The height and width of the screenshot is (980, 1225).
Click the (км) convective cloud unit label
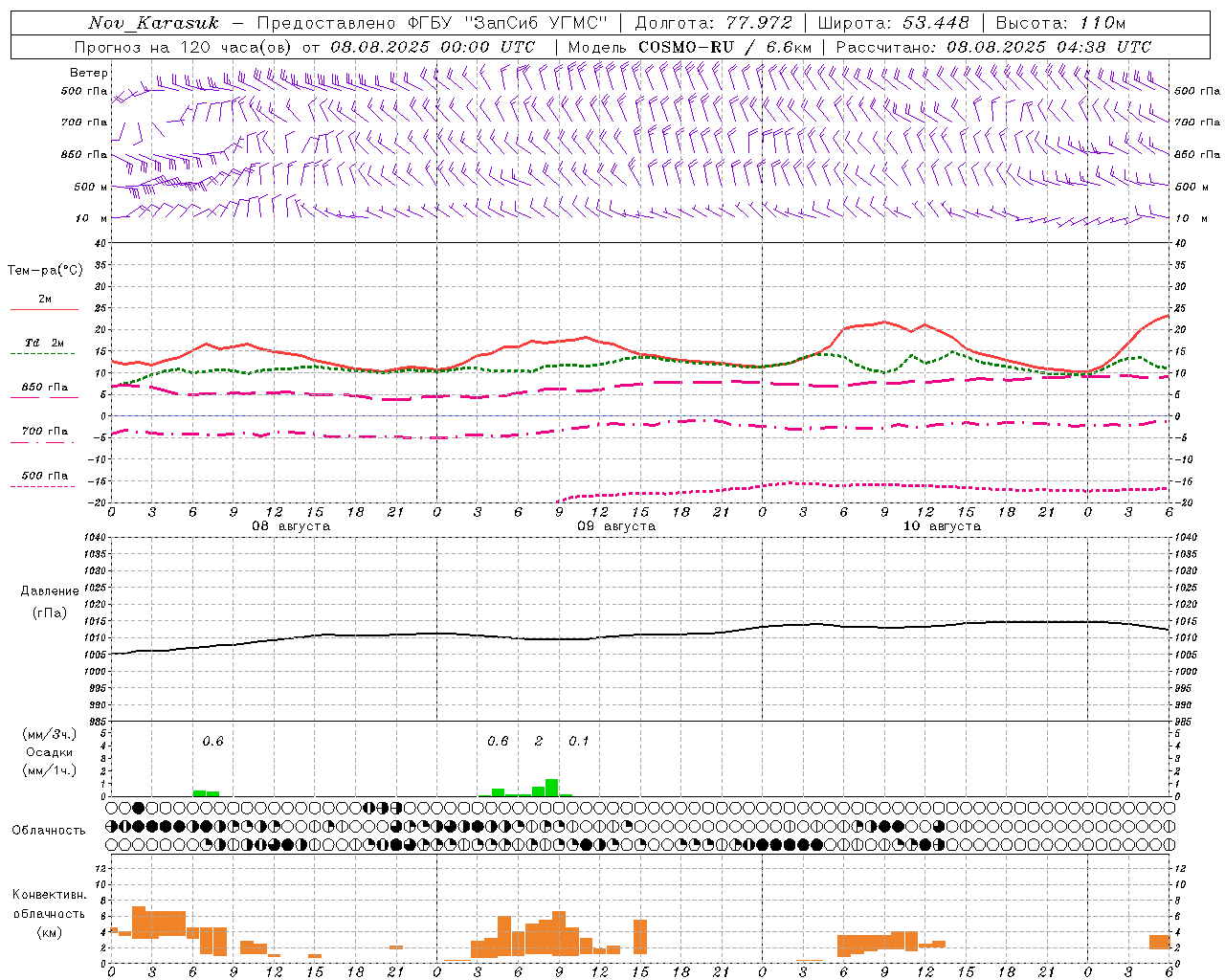(x=50, y=932)
